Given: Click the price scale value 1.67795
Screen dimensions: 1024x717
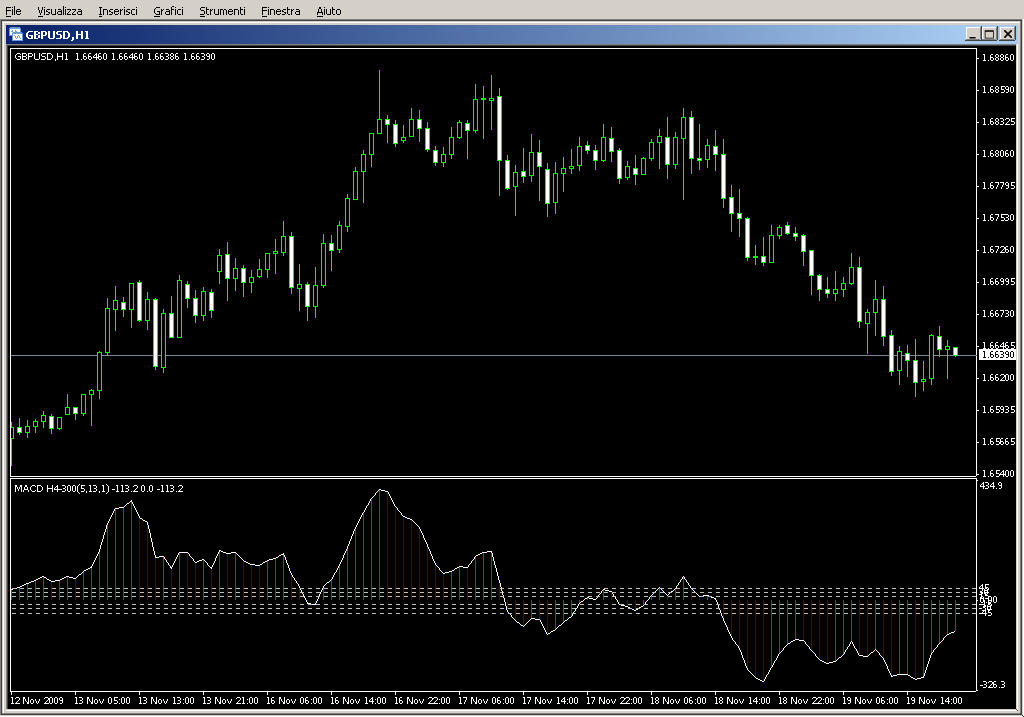Looking at the screenshot, I should [999, 185].
